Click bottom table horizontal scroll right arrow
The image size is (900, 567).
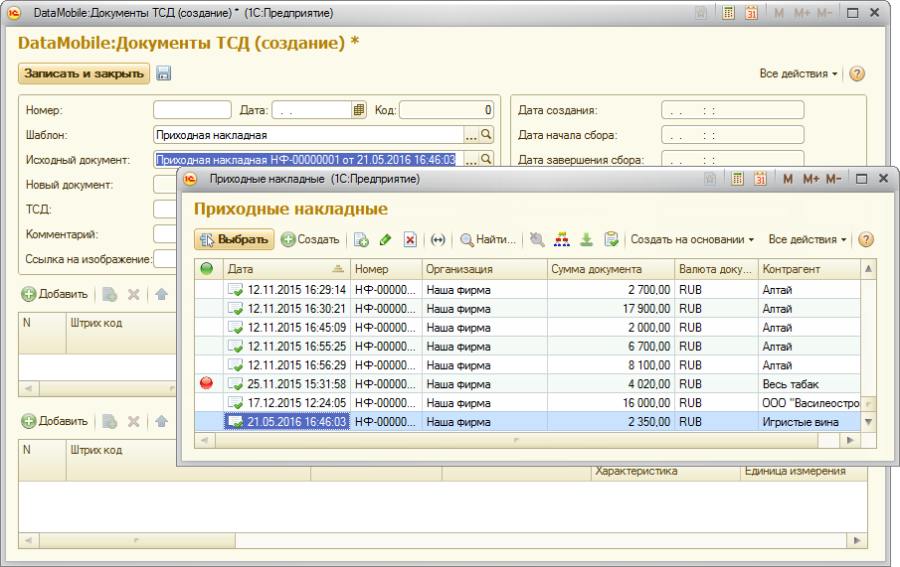click(x=857, y=540)
